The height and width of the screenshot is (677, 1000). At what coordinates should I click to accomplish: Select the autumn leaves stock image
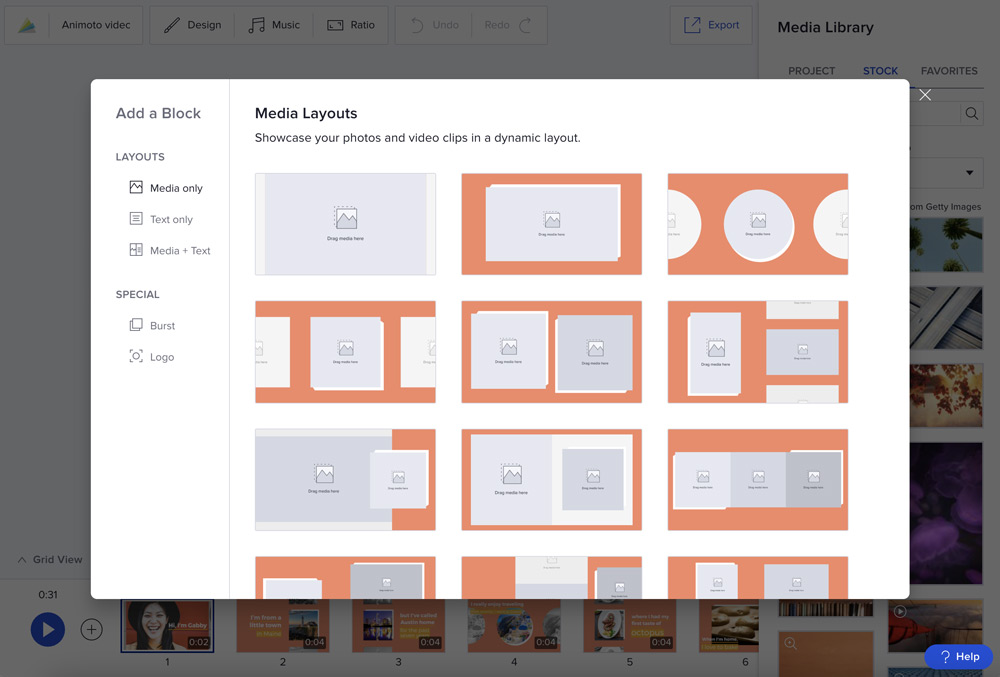(946, 395)
